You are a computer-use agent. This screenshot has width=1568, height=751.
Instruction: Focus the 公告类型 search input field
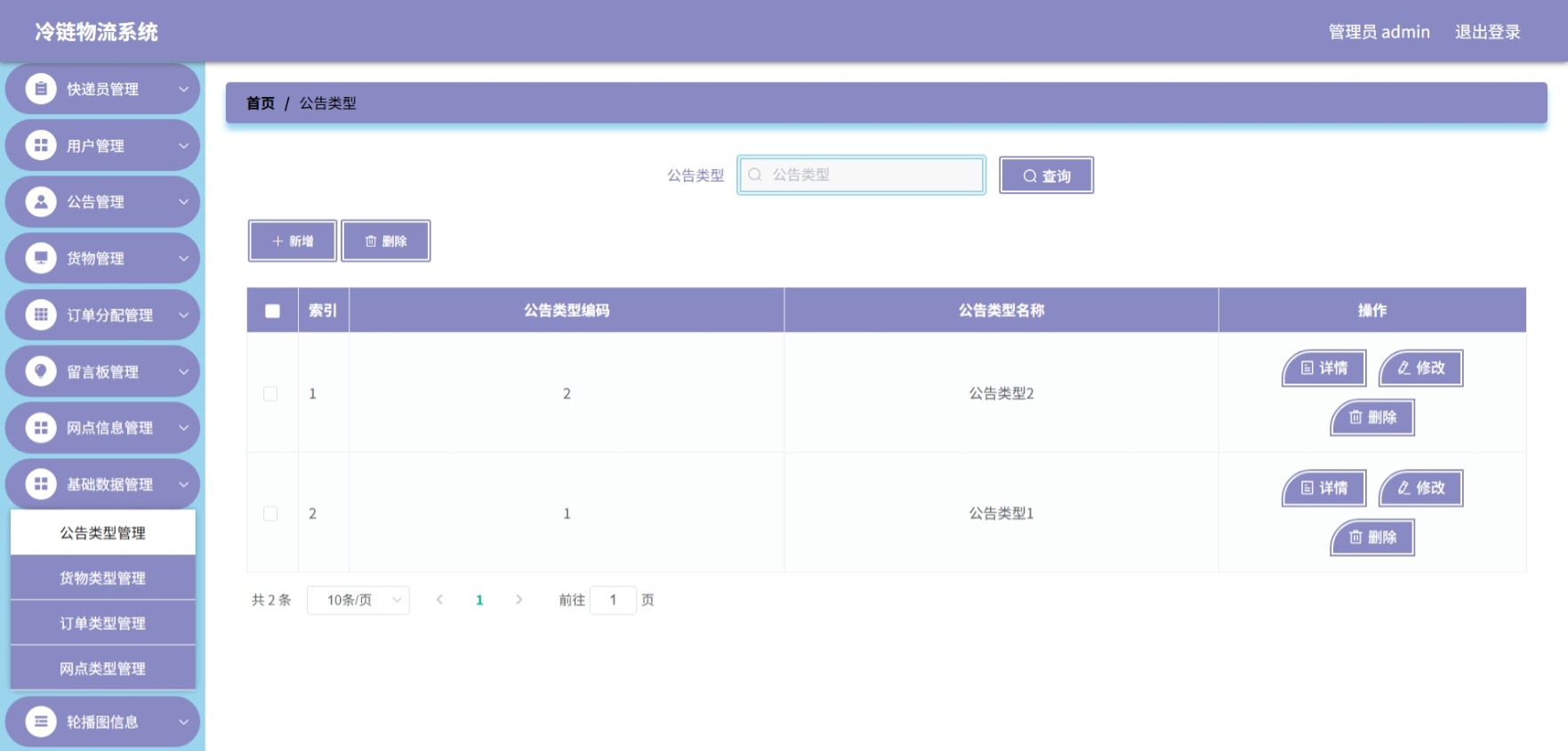pos(861,174)
